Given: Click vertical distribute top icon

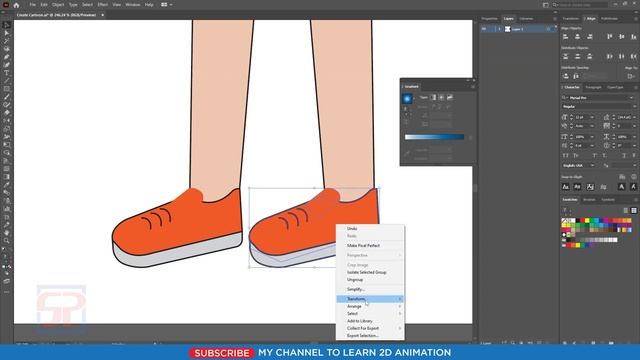Looking at the screenshot, I should (566, 56).
